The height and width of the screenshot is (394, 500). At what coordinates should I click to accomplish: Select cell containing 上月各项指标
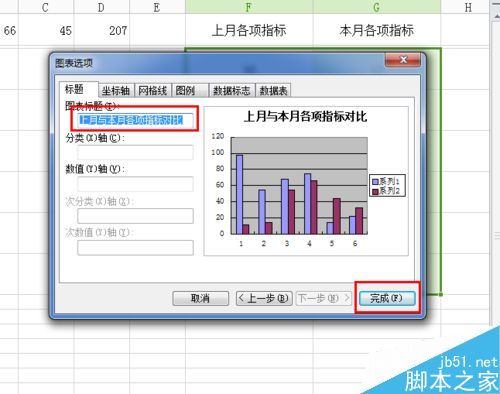(249, 30)
